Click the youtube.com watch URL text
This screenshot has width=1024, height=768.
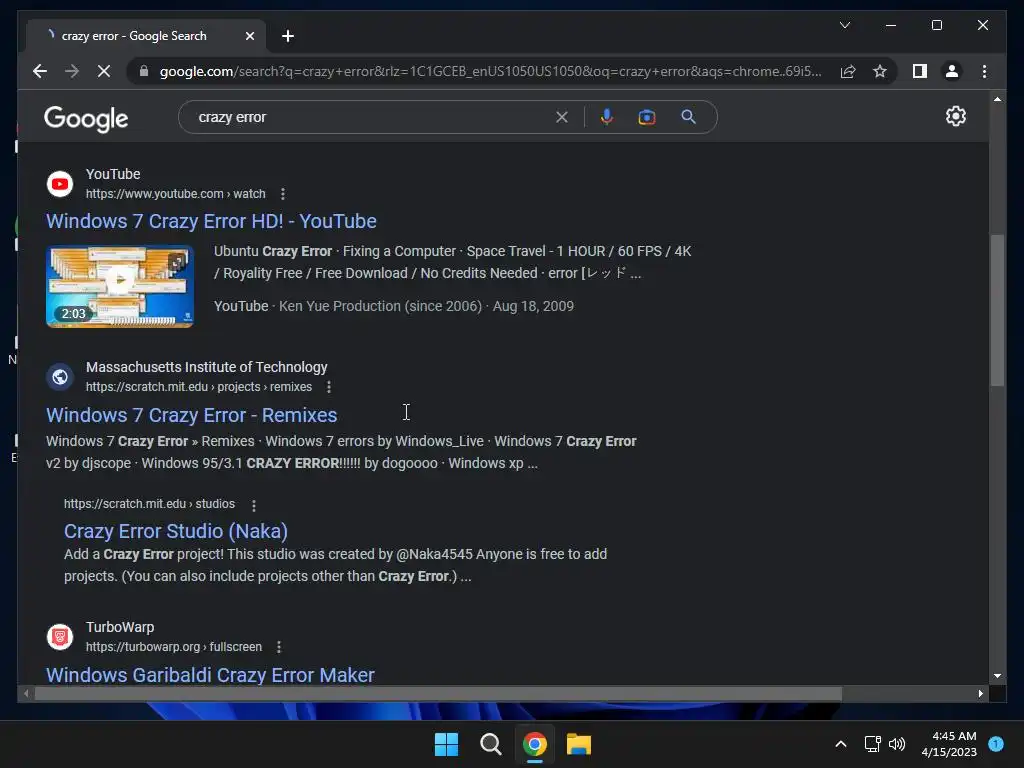click(x=176, y=194)
